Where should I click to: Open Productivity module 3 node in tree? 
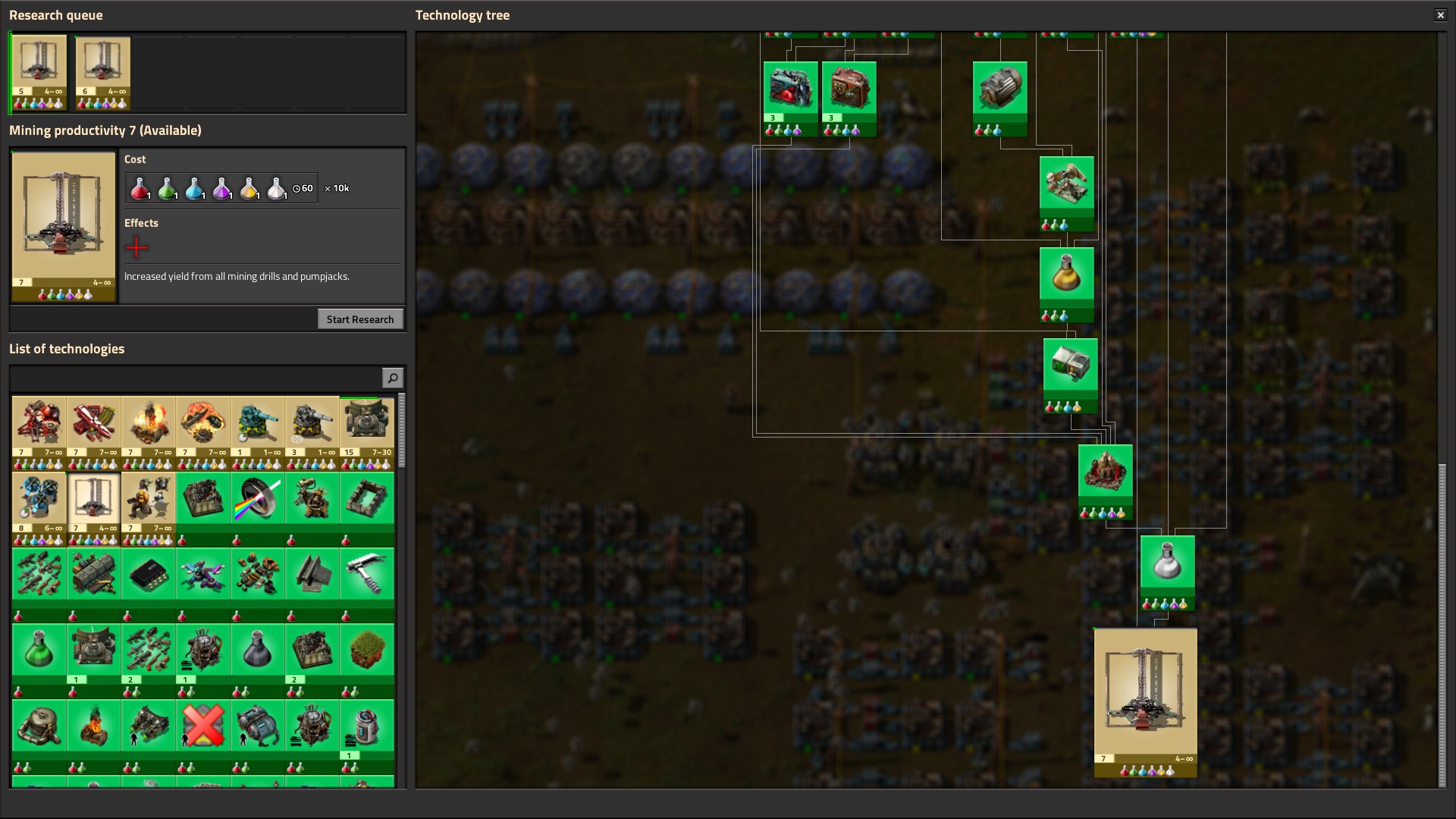849,99
